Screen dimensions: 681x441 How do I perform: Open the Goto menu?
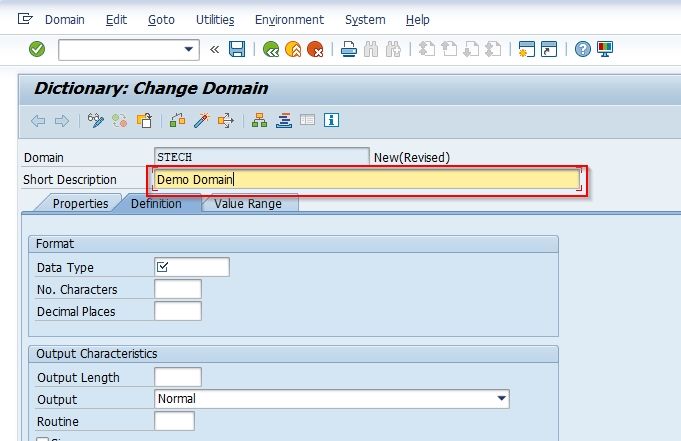click(x=161, y=20)
